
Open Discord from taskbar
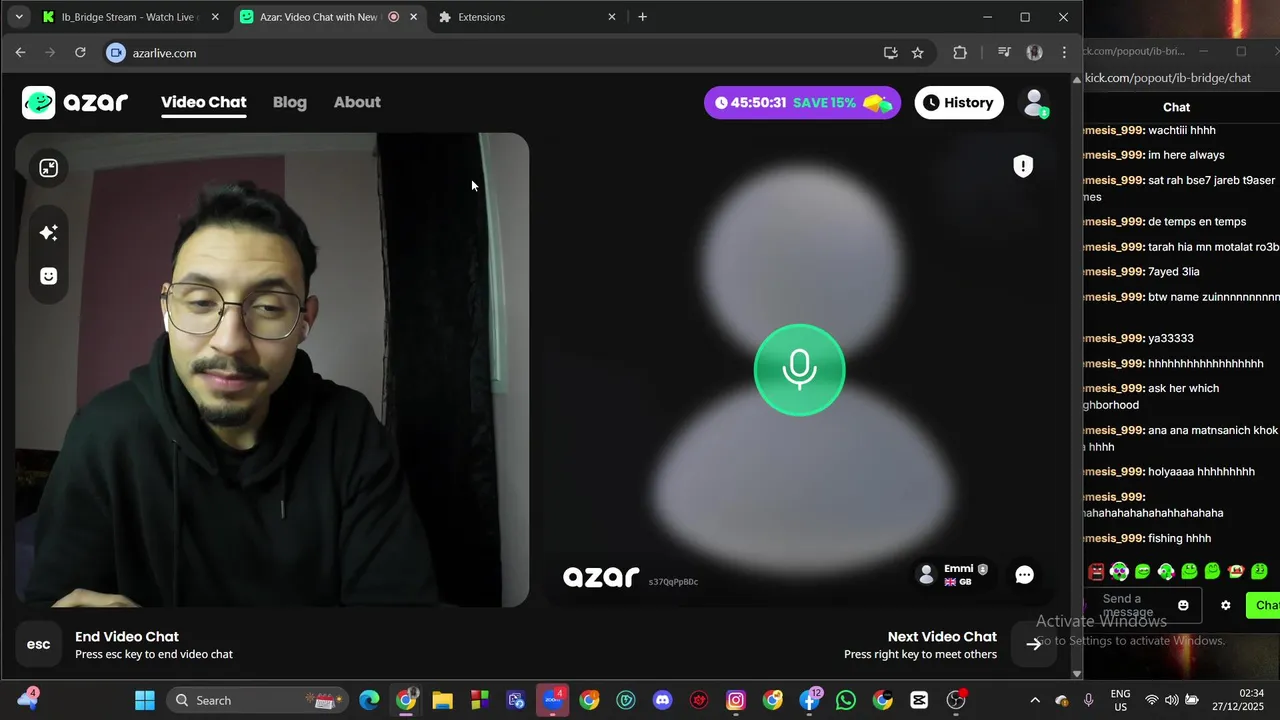[662, 700]
